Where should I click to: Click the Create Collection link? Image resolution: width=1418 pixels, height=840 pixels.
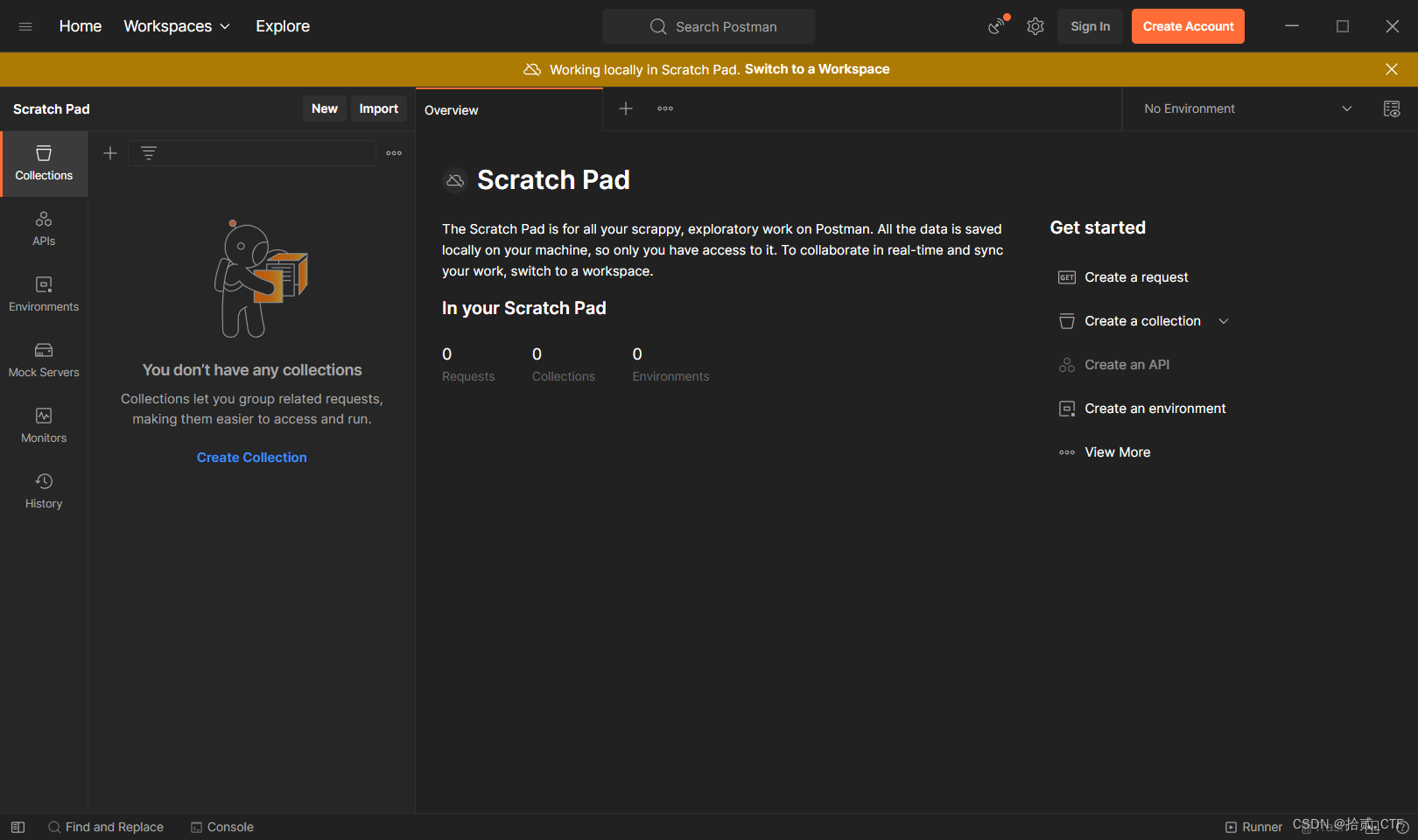point(252,458)
